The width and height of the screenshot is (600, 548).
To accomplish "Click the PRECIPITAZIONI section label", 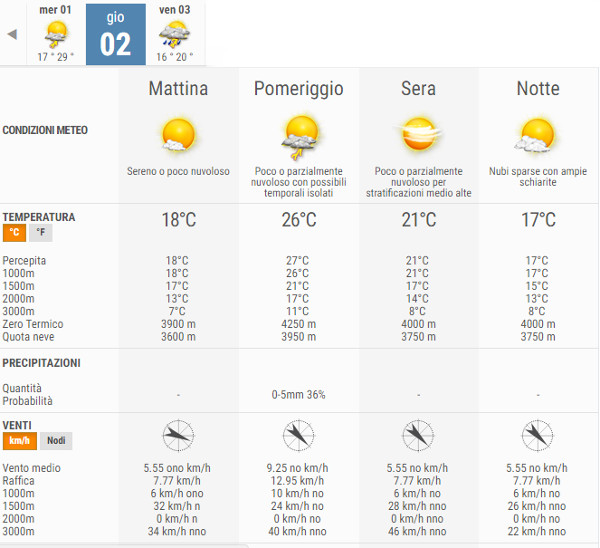I will coord(41,363).
